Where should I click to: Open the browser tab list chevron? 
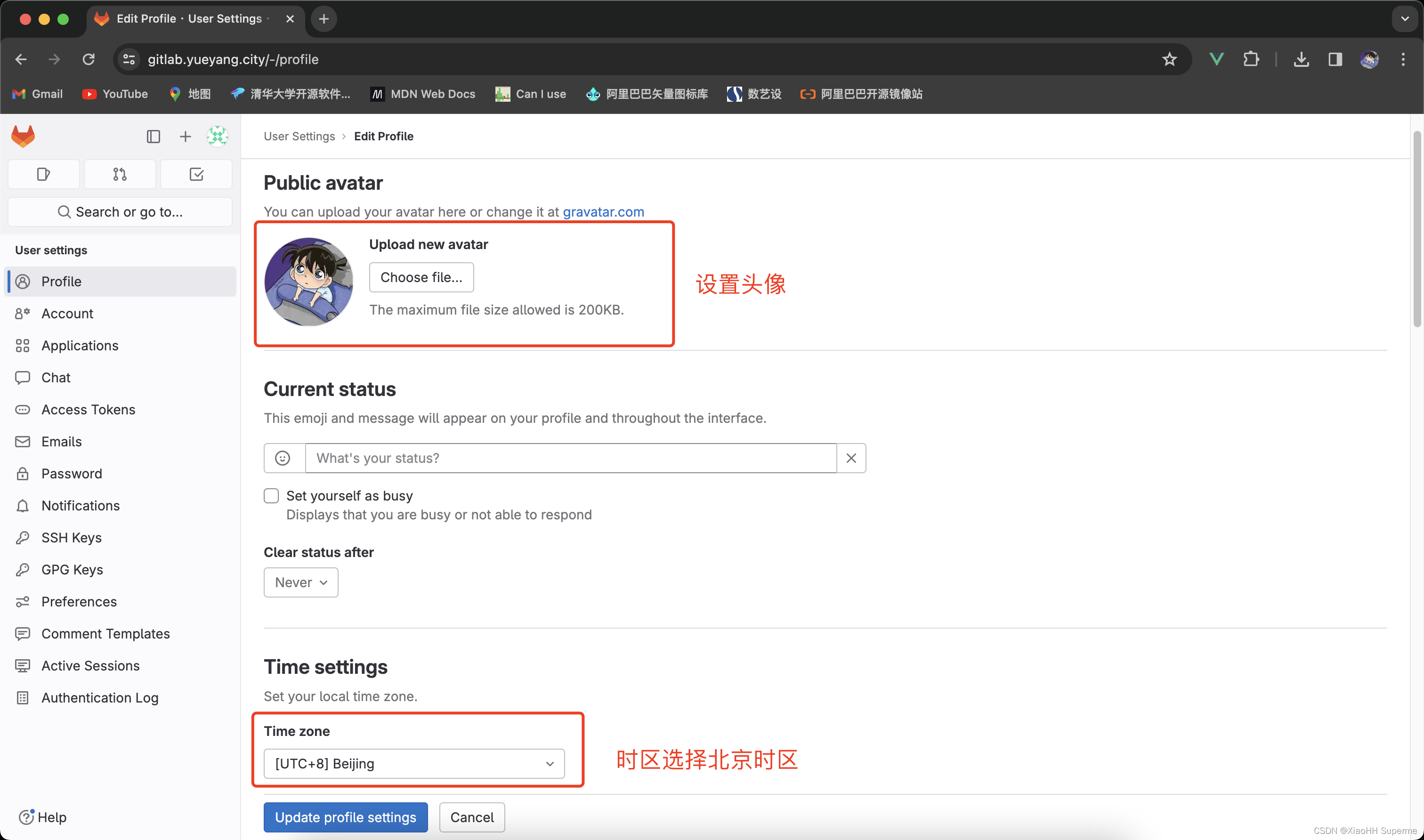pos(1404,19)
